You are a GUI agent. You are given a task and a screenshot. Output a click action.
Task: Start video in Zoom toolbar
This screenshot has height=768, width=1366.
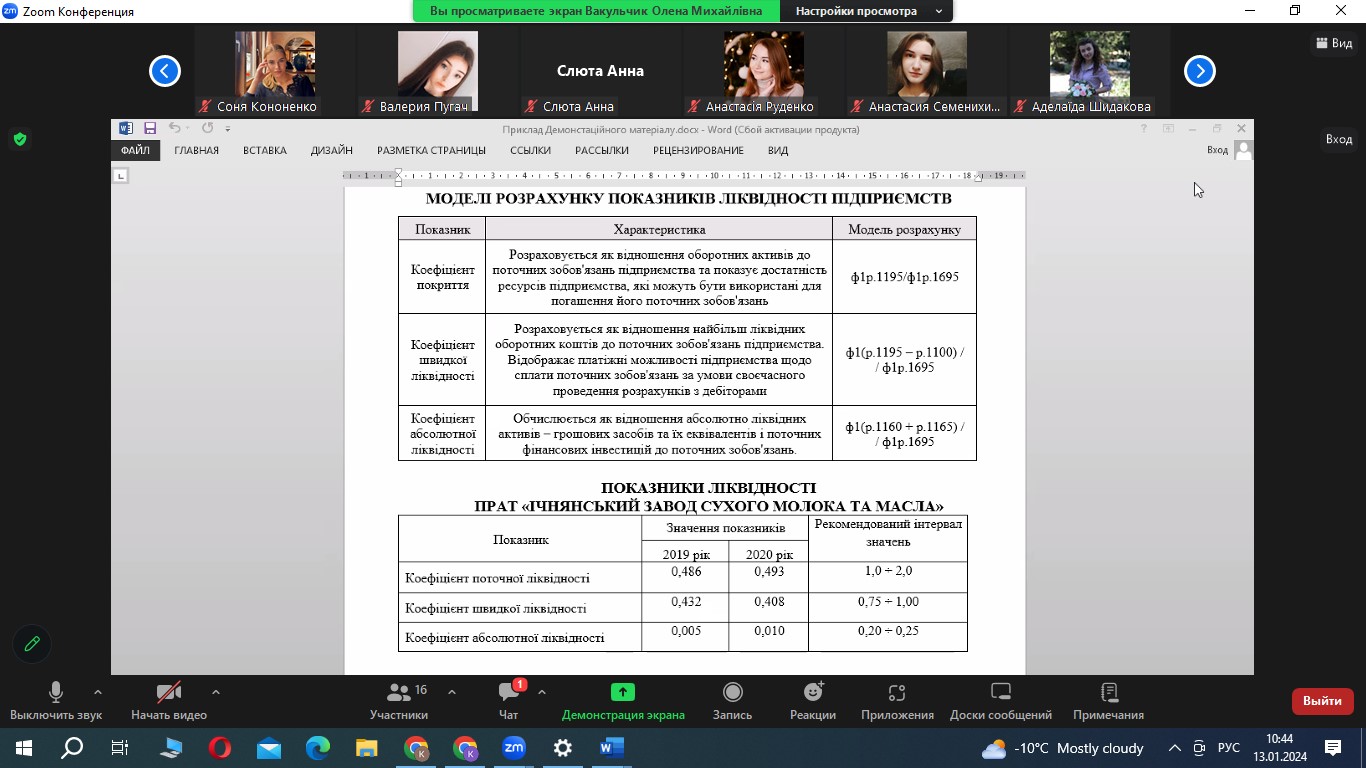[x=169, y=701]
